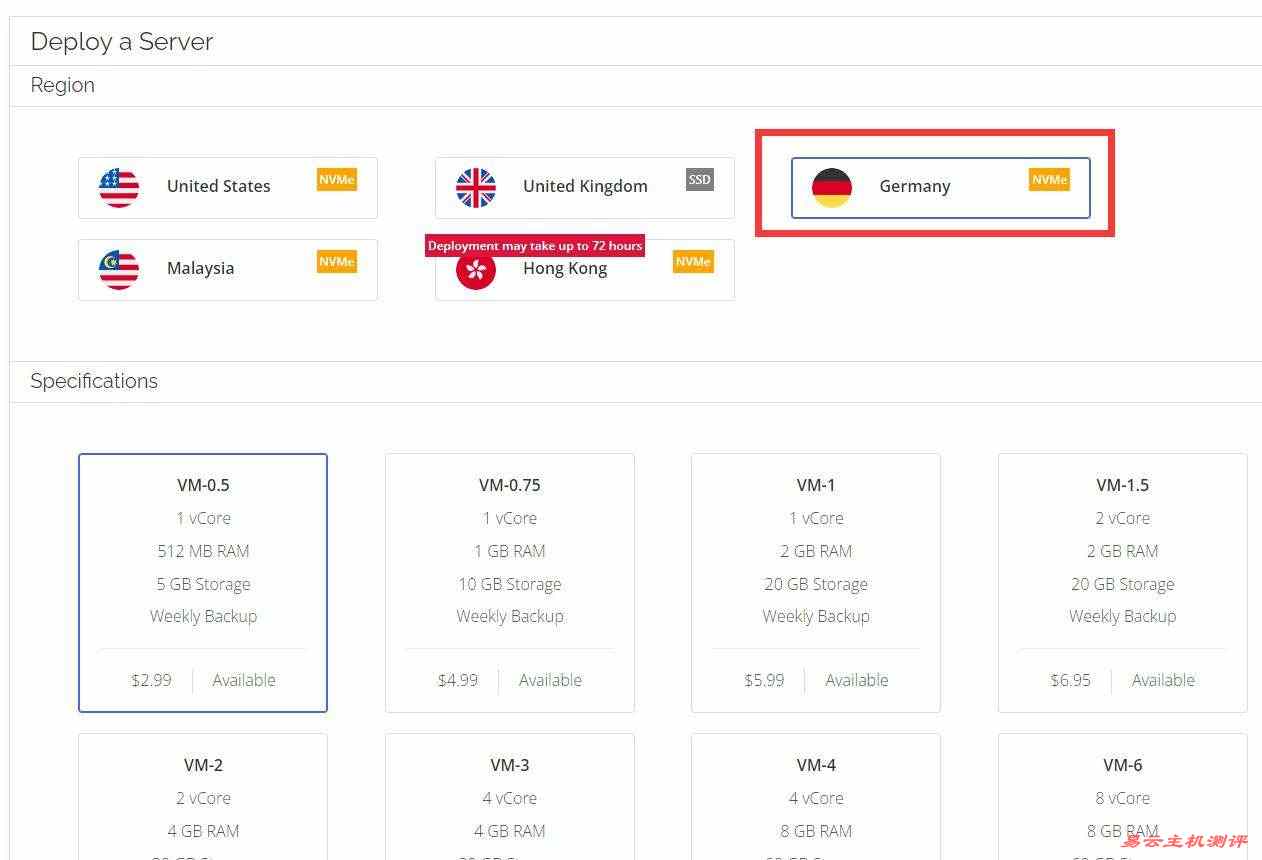Screen dimensions: 1262x860
Task: Click the Deployment may take up to 72 hours notice
Action: coord(535,245)
